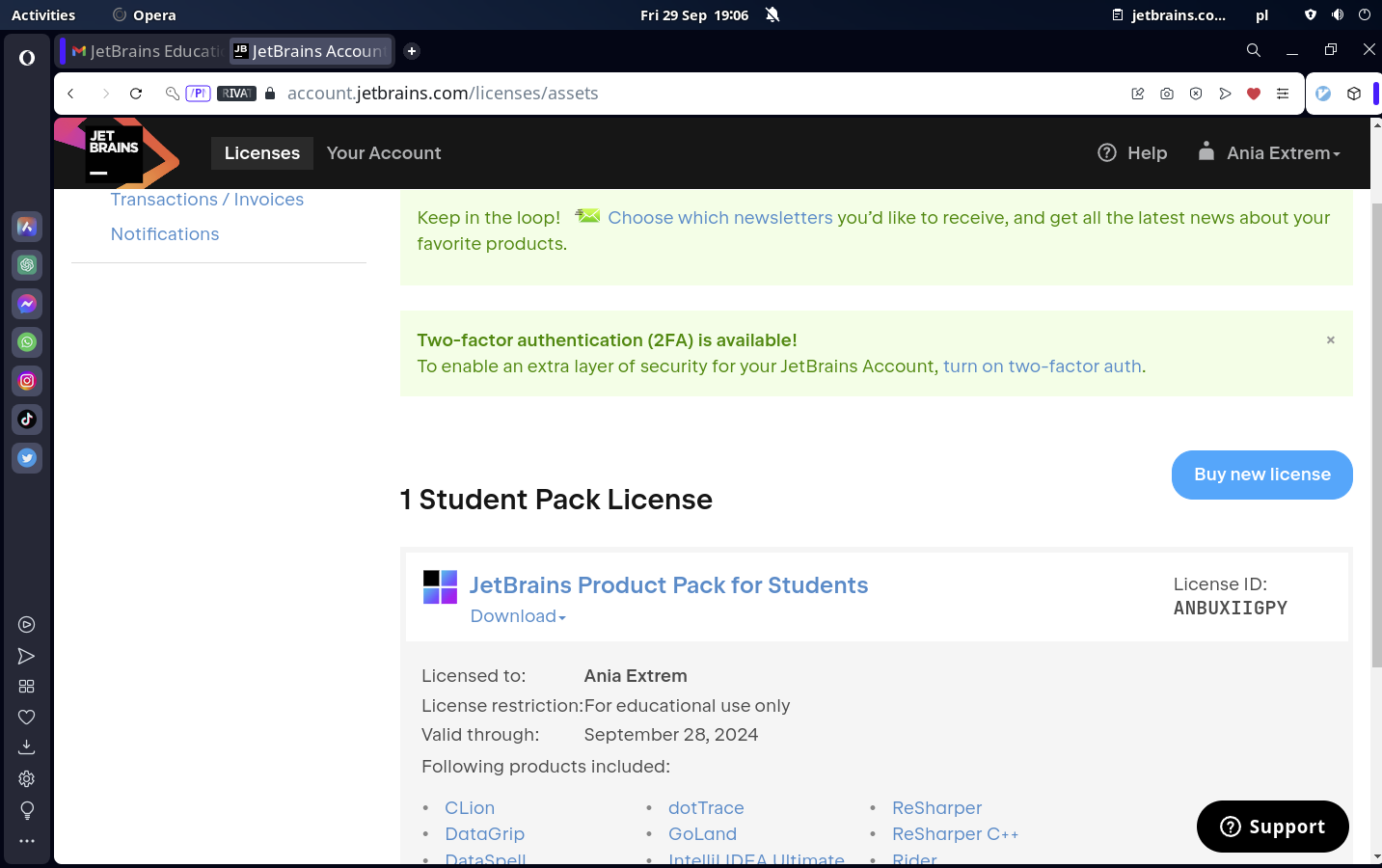This screenshot has height=868, width=1382.
Task: Click the page vertical scrollbar
Action: [x=1376, y=434]
